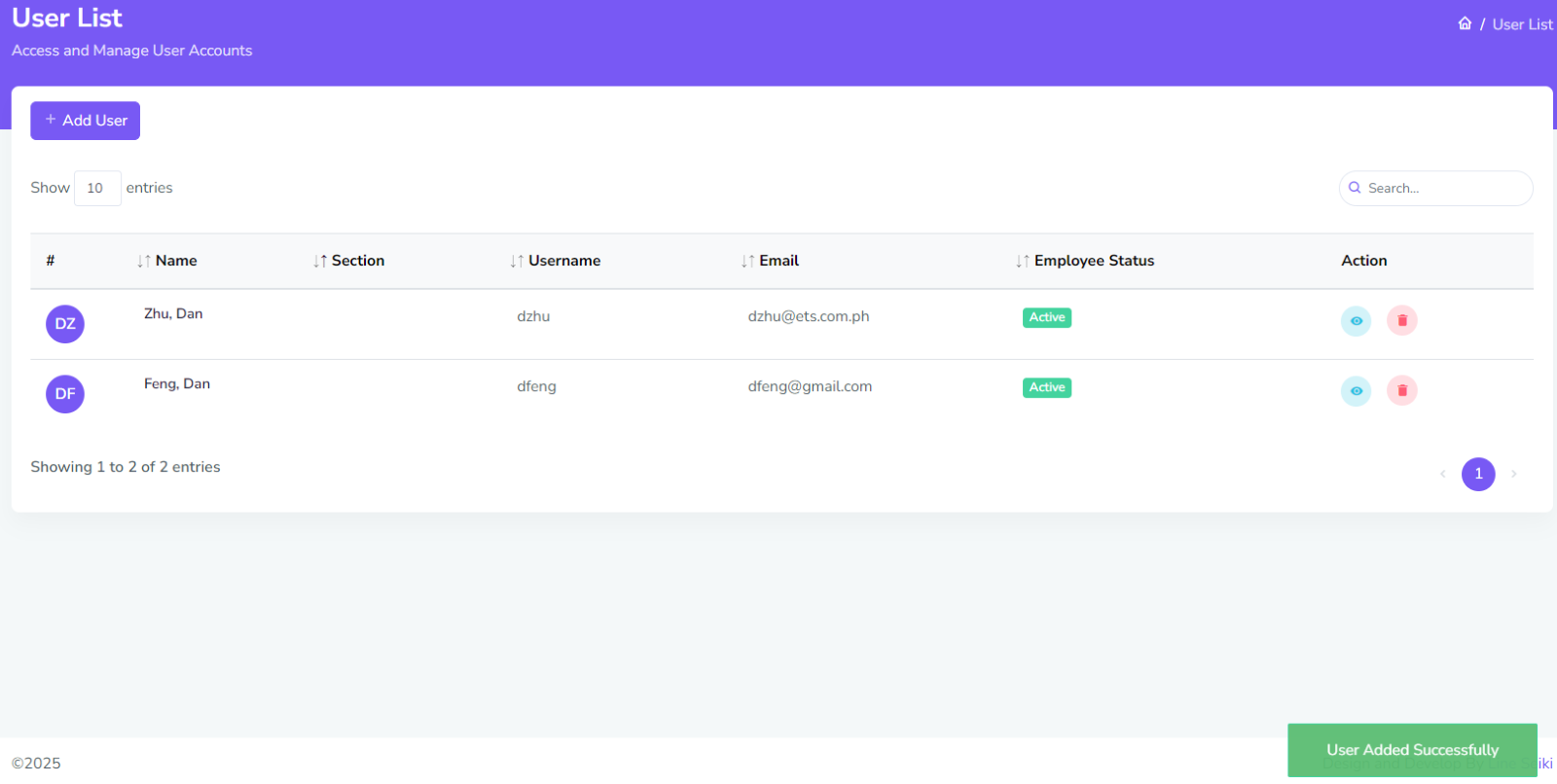Click the previous page arrow
The image size is (1557, 784).
pyautogui.click(x=1442, y=474)
